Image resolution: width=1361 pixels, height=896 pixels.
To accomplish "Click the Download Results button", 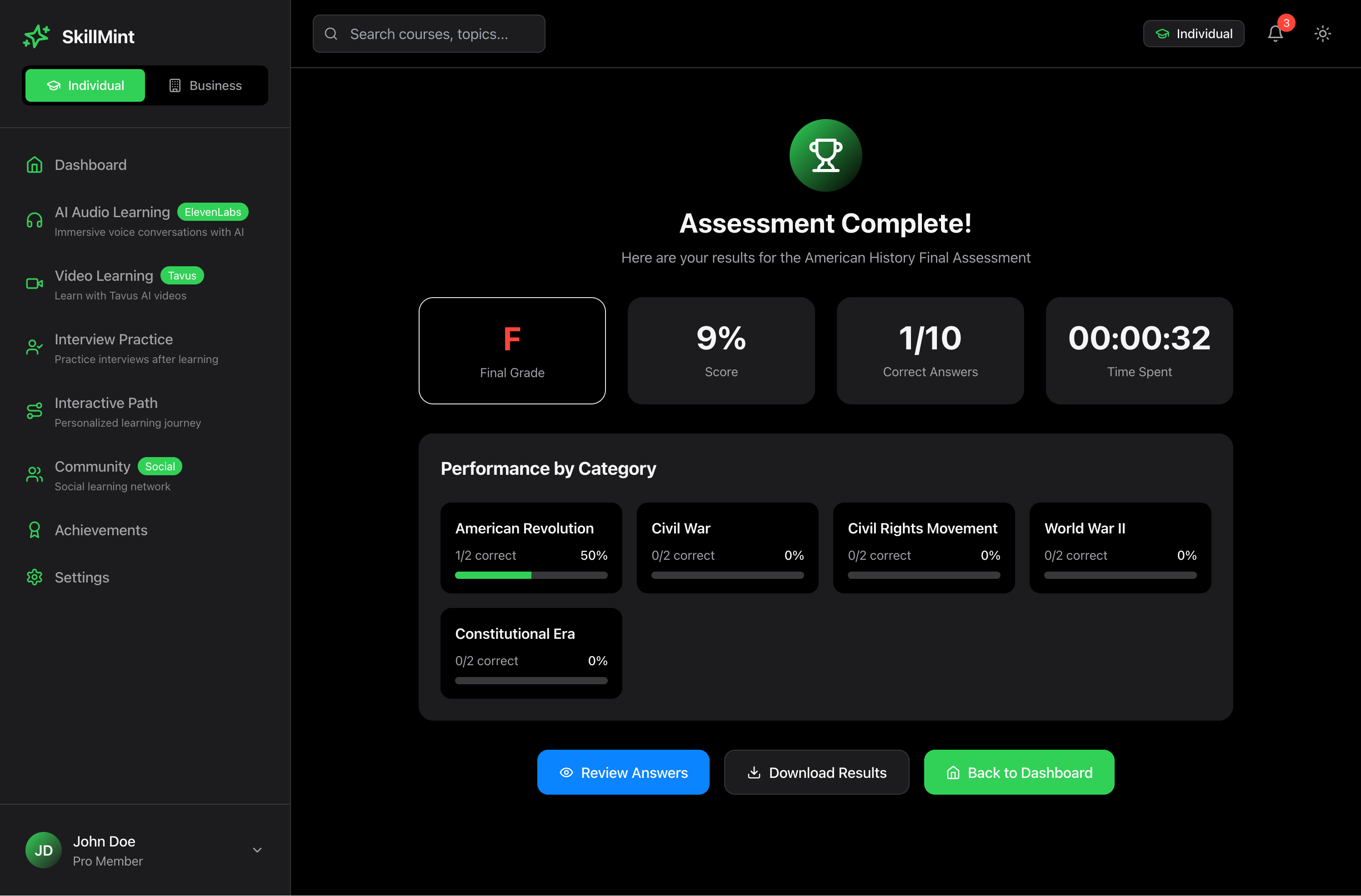I will tap(816, 772).
